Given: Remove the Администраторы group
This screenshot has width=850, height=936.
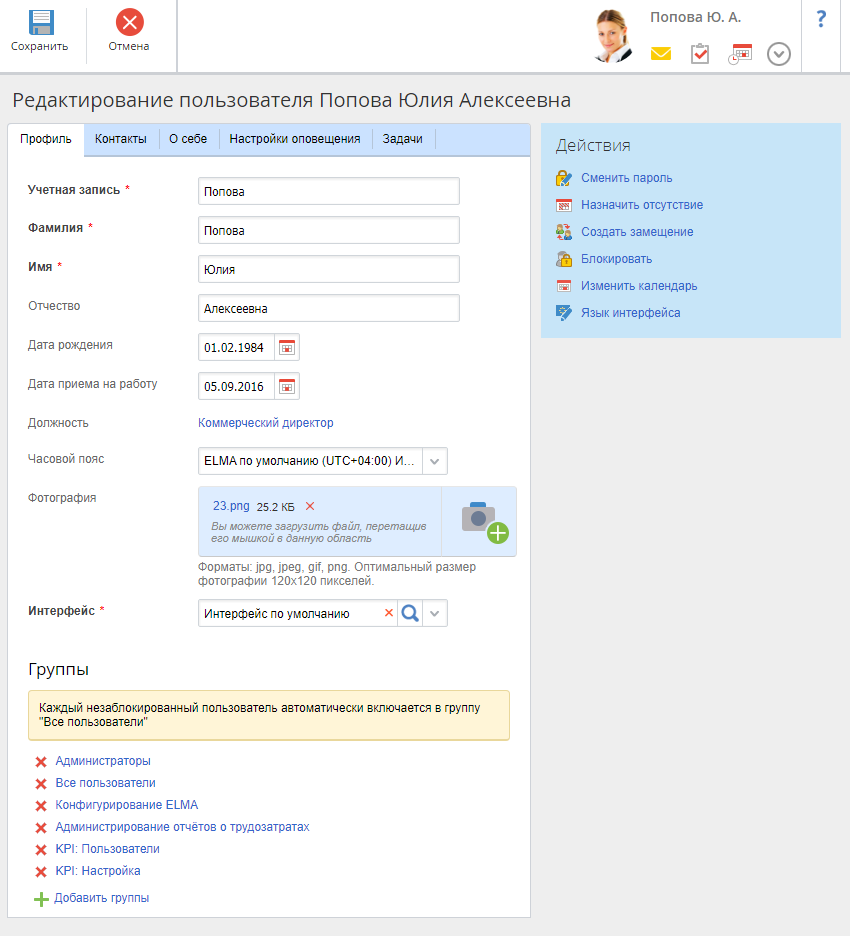Looking at the screenshot, I should (x=41, y=762).
